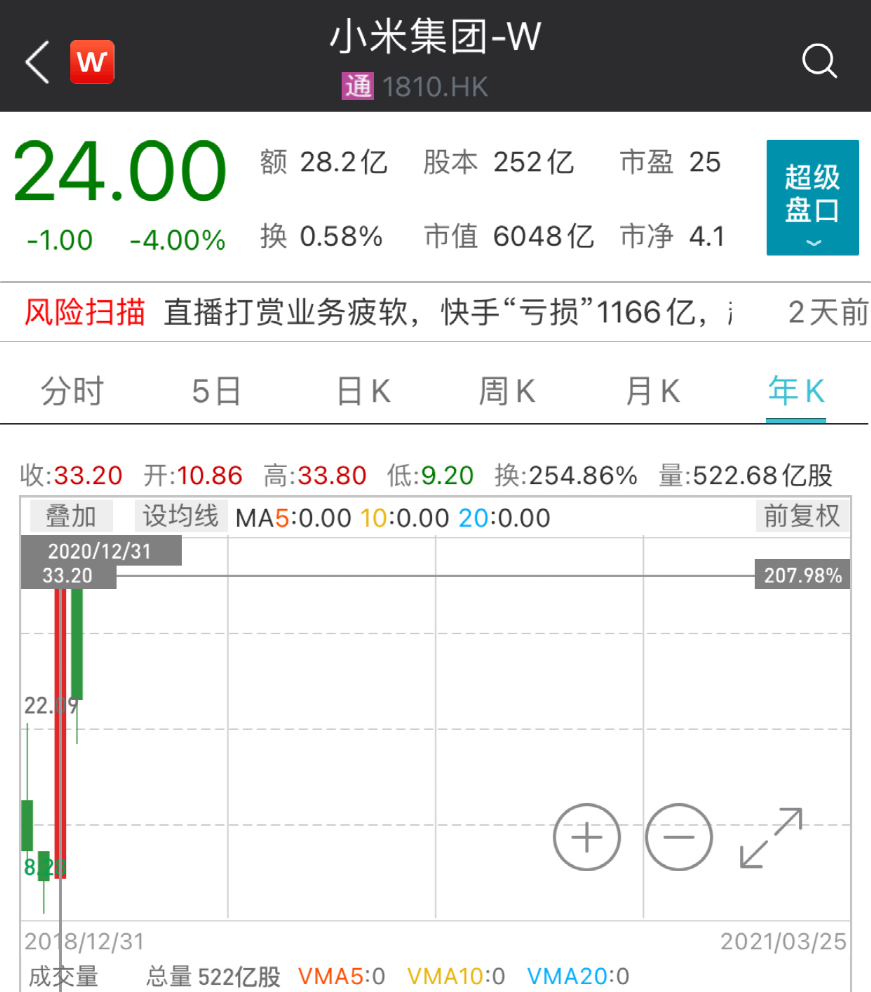Tap the 叠加 overlay button
Image resolution: width=871 pixels, height=992 pixels.
(x=71, y=516)
